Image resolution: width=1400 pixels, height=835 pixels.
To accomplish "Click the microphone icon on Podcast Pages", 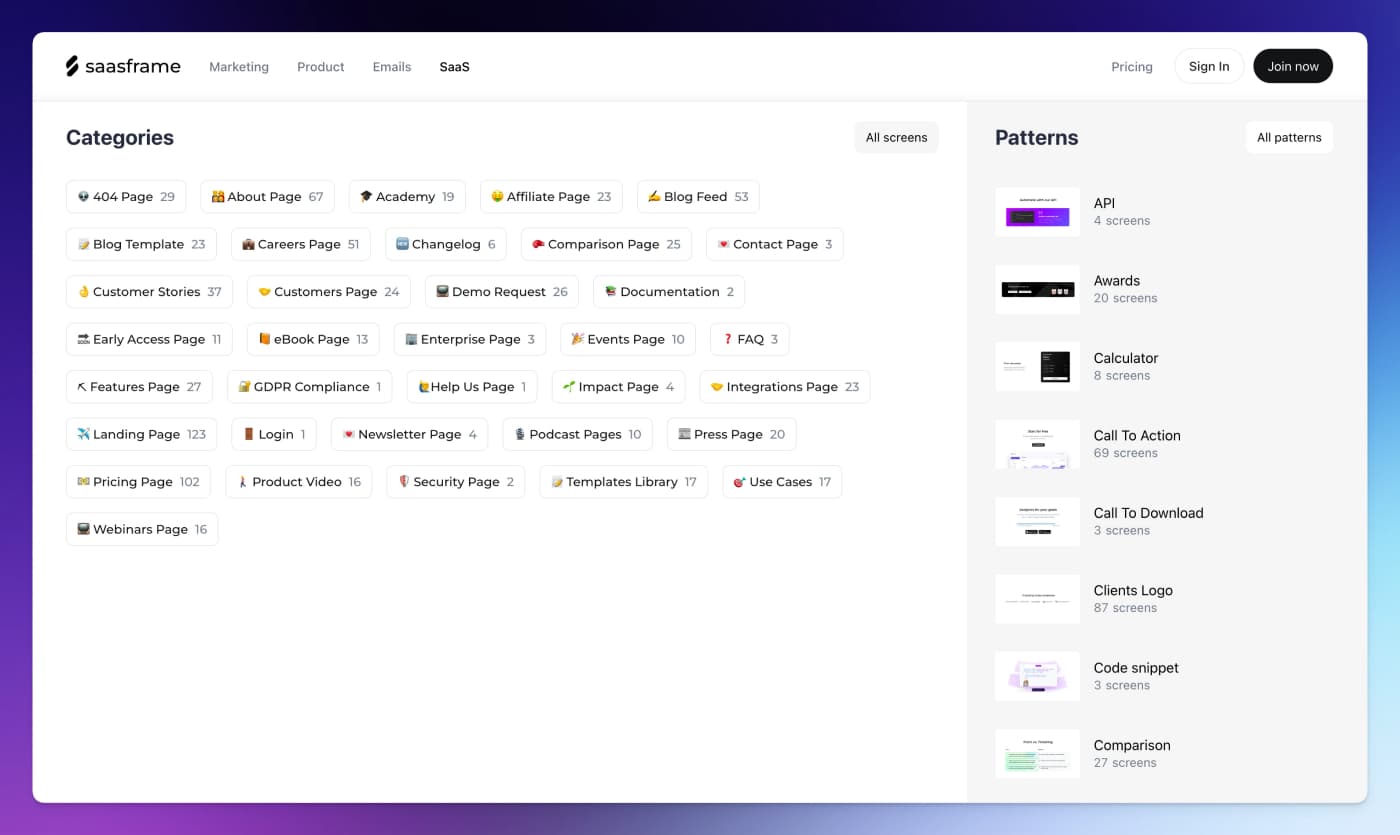I will 519,435.
